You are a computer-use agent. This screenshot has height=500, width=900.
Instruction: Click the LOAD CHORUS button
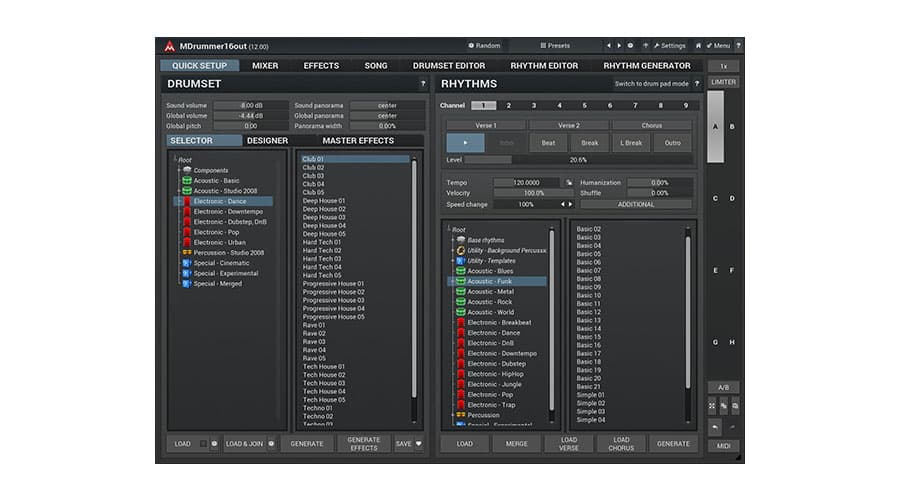pos(621,444)
